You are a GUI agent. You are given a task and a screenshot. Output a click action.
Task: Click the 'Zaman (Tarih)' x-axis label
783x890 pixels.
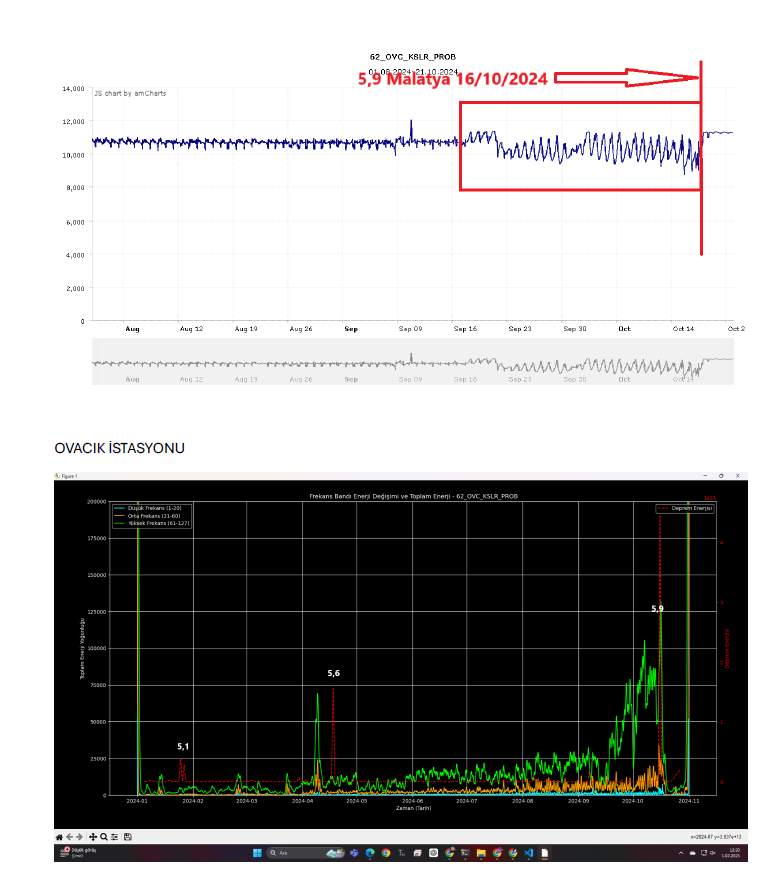tap(413, 808)
